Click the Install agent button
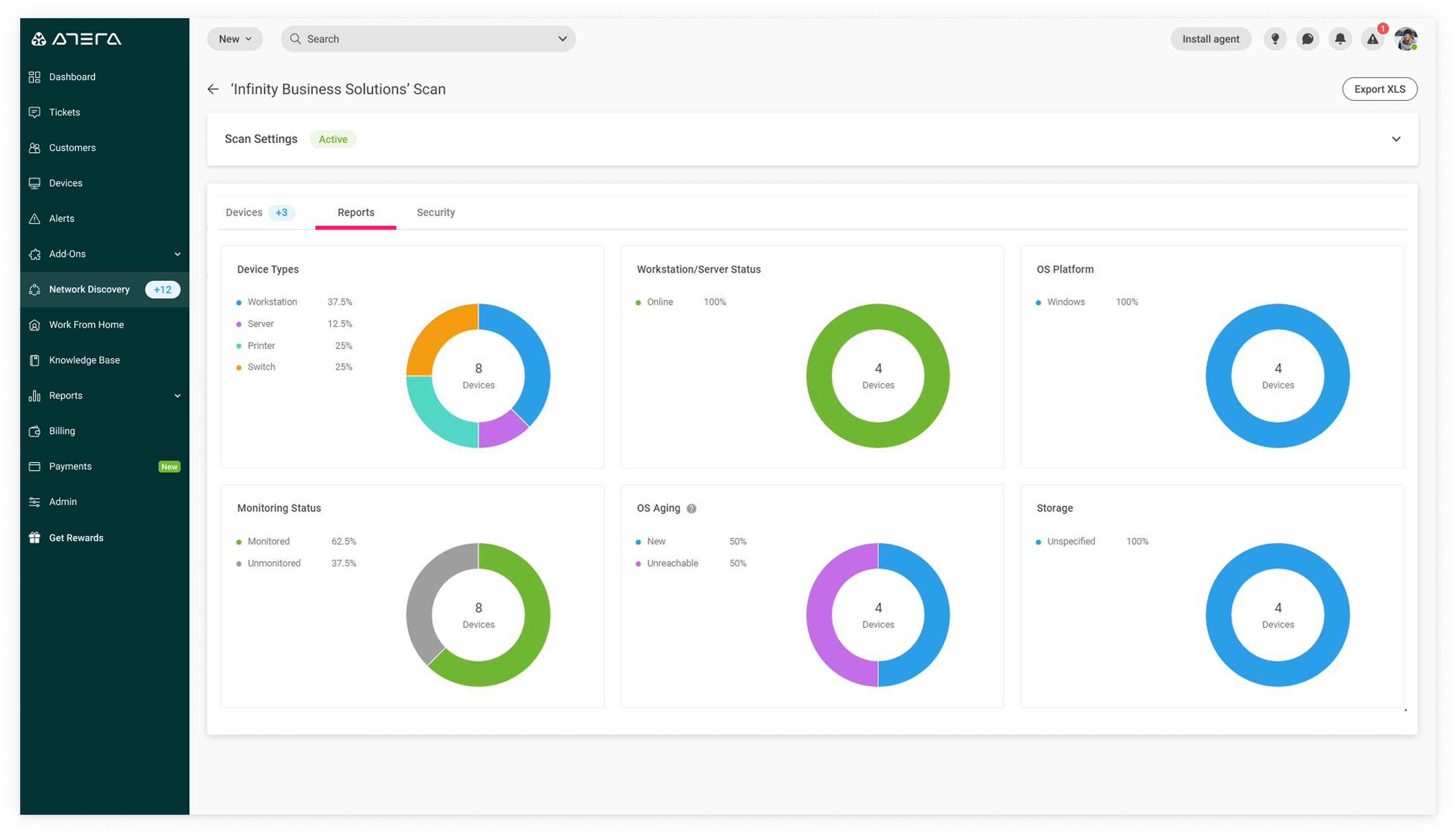1456x837 pixels. (x=1211, y=39)
